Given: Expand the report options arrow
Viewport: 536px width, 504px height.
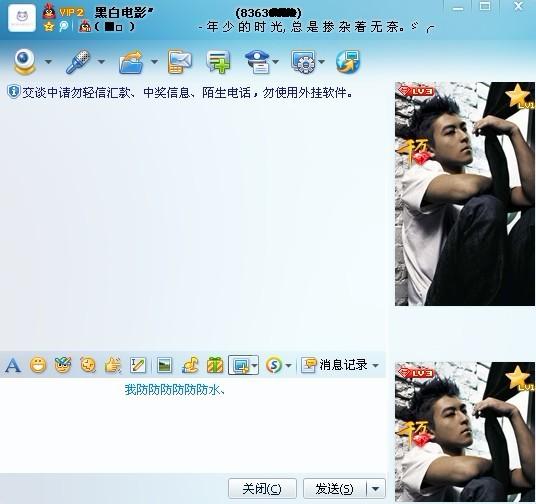Looking at the screenshot, I should 276,62.
